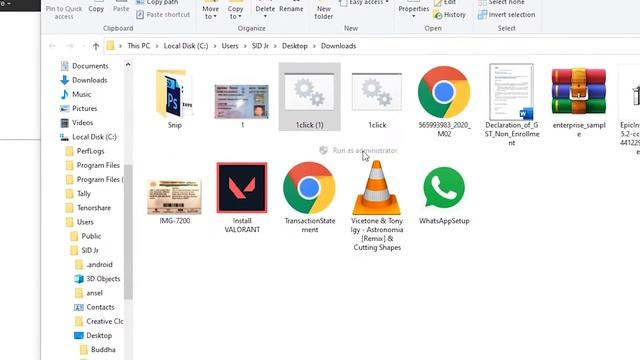Open Contacts in the navigation tree
Image resolution: width=640 pixels, height=360 pixels.
tap(94, 307)
